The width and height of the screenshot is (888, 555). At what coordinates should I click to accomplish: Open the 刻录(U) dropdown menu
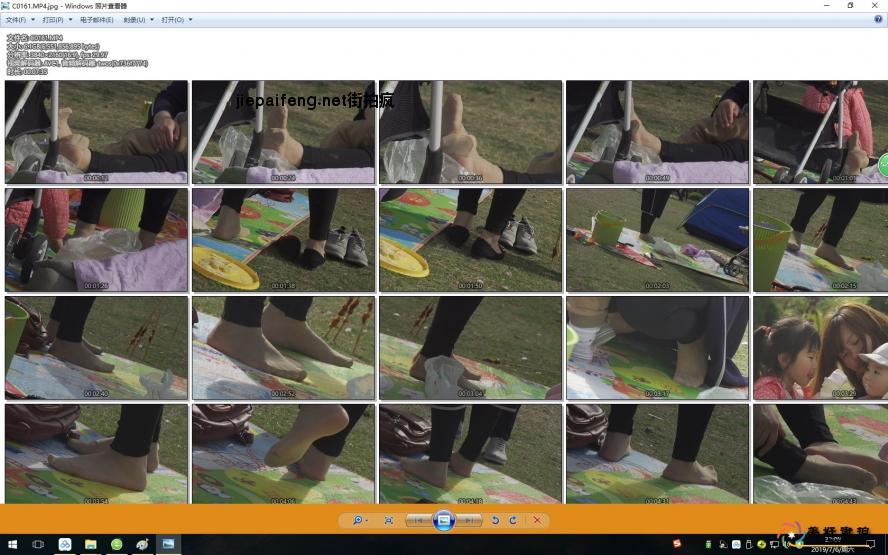point(135,19)
